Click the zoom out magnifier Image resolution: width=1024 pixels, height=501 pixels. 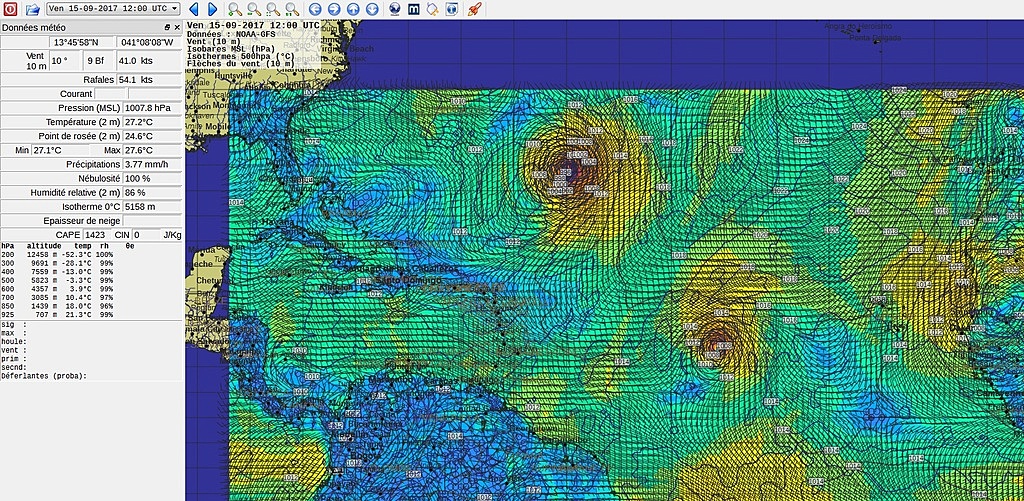click(x=253, y=9)
